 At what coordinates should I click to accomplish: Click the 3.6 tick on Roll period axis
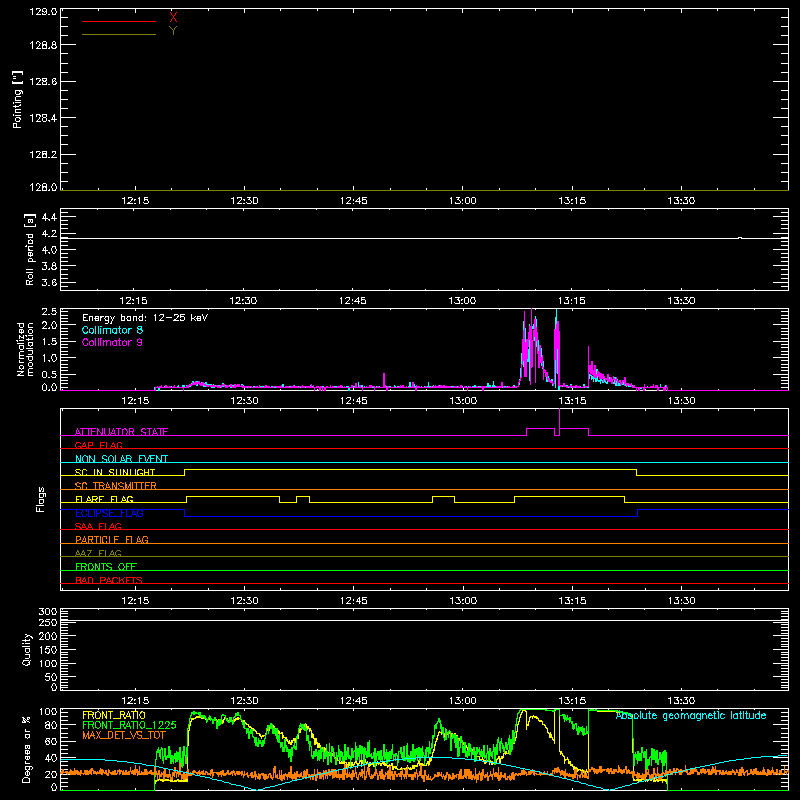[49, 283]
